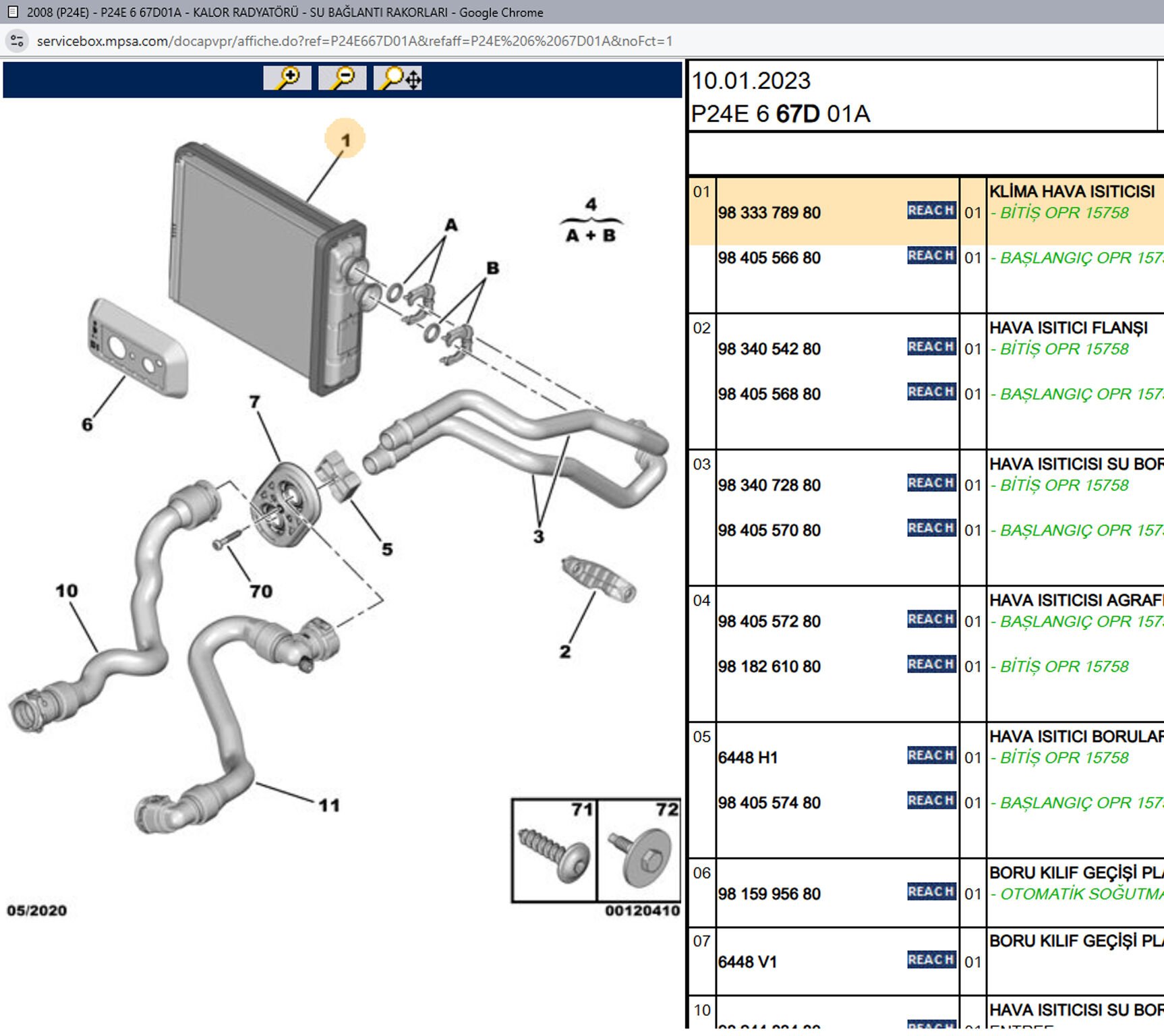Click the magnifier with move arrows icon

tap(399, 78)
